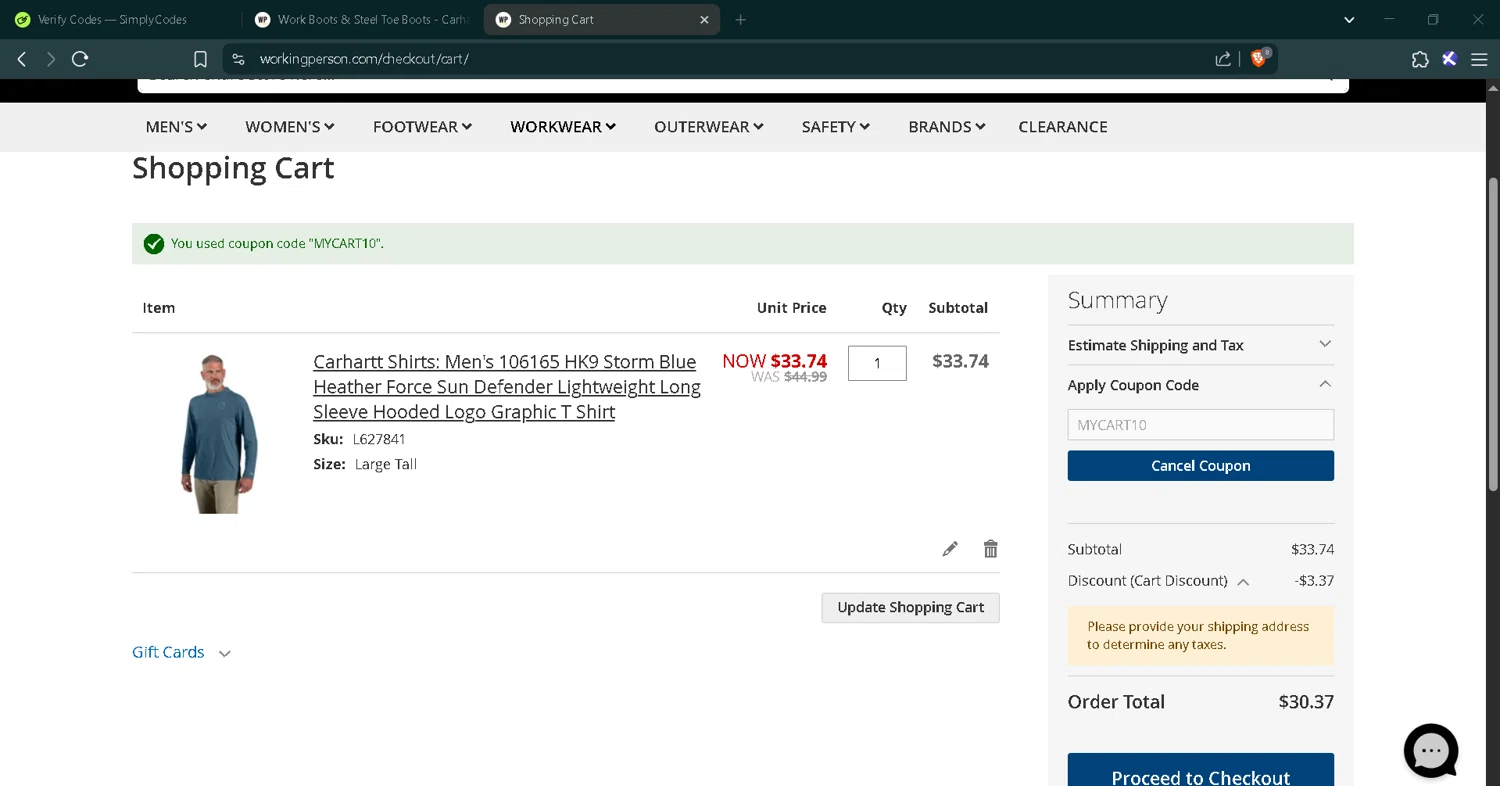The image size is (1500, 786).
Task: Collapse the Apply Coupon Code section
Action: (x=1200, y=385)
